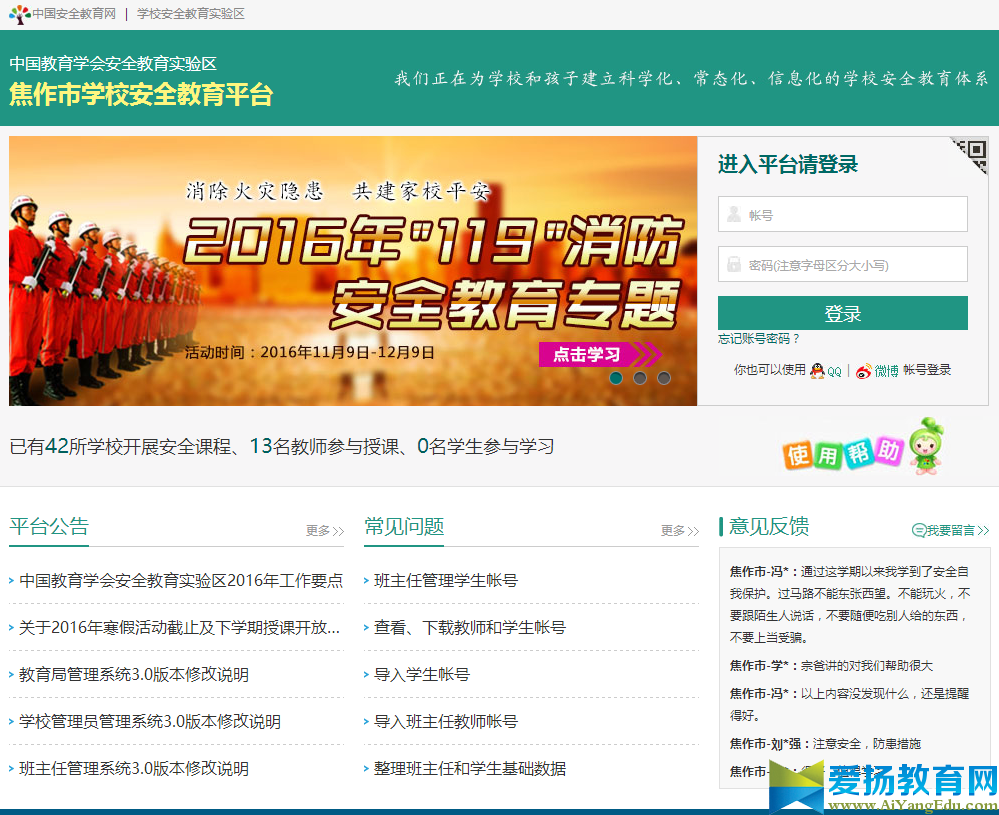The image size is (999, 815).
Task: Click the lock icon in password field
Action: [734, 264]
